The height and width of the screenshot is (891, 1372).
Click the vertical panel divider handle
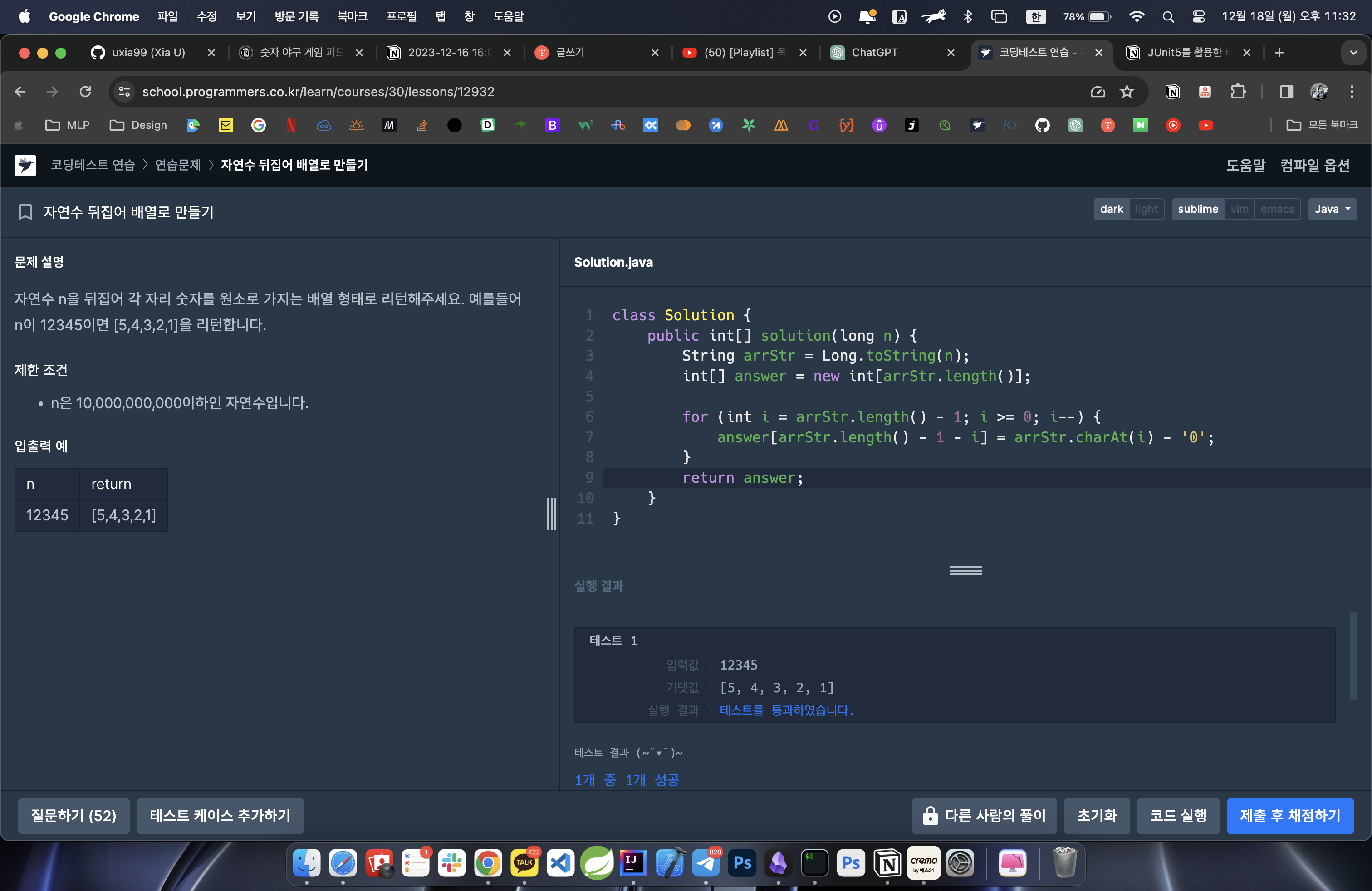(552, 513)
